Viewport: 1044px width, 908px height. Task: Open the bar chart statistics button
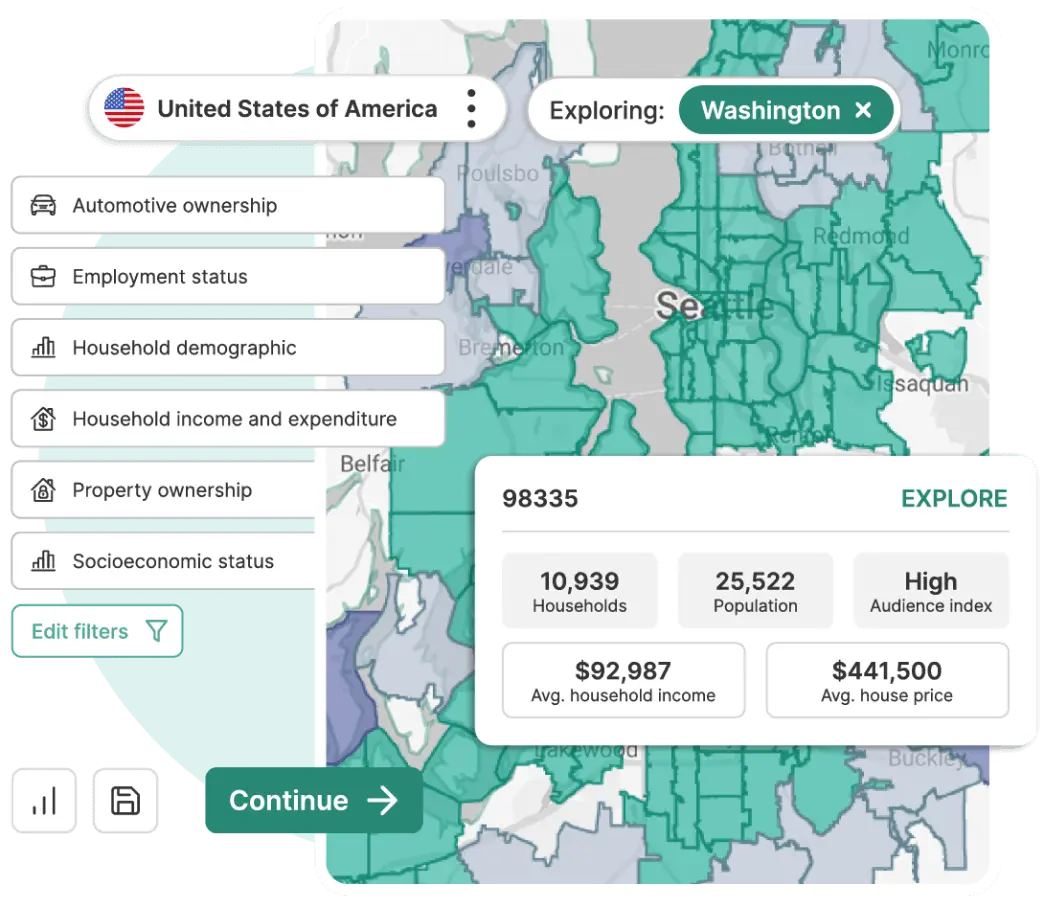[x=44, y=801]
